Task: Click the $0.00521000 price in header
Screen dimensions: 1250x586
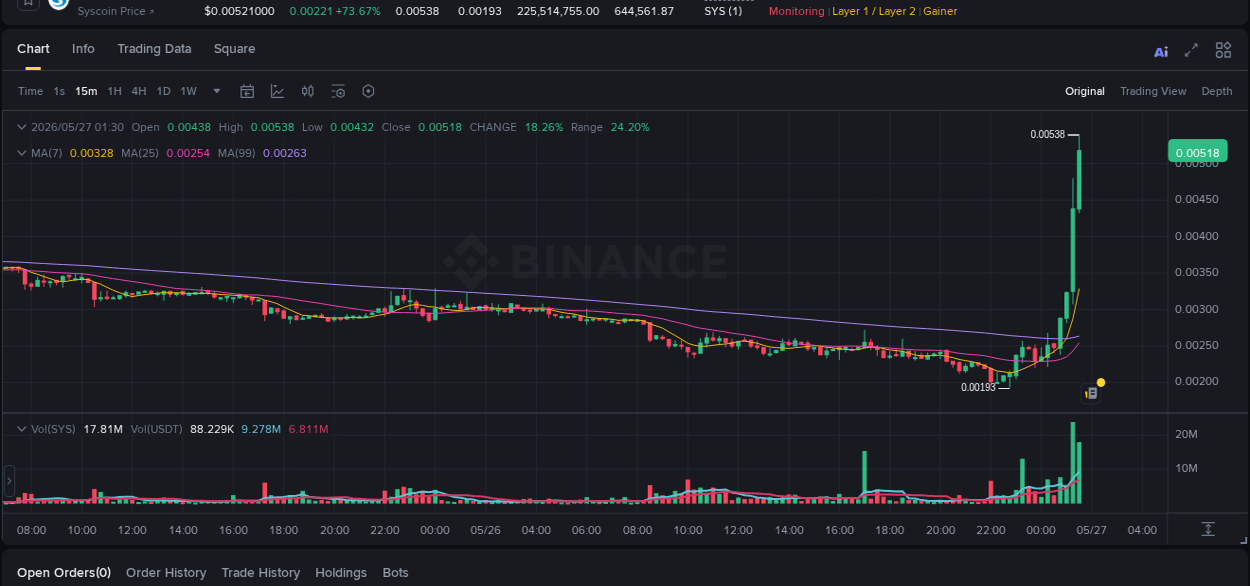Action: coord(239,11)
